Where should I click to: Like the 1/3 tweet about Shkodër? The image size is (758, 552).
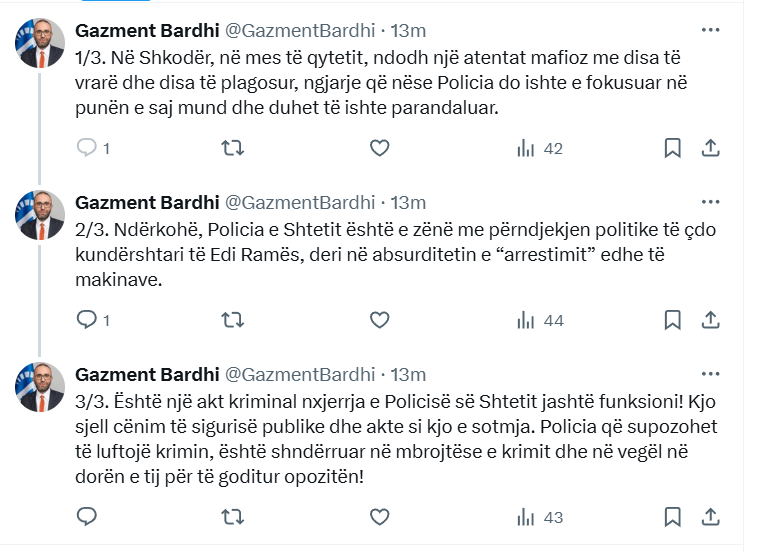pos(379,148)
